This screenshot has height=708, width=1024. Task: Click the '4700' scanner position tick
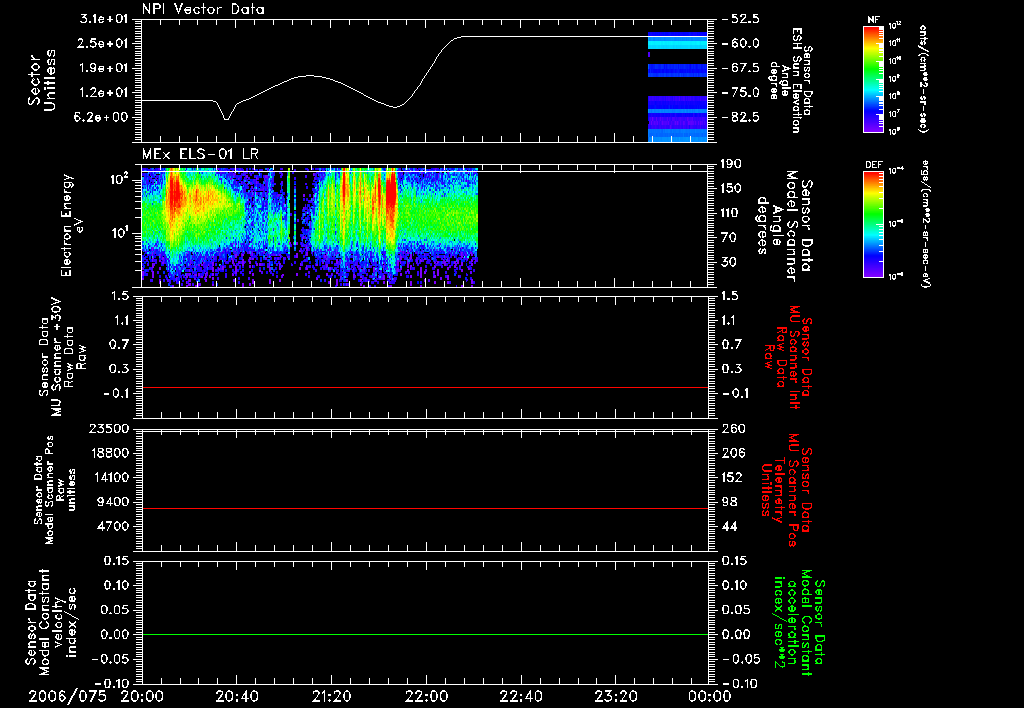[113, 526]
